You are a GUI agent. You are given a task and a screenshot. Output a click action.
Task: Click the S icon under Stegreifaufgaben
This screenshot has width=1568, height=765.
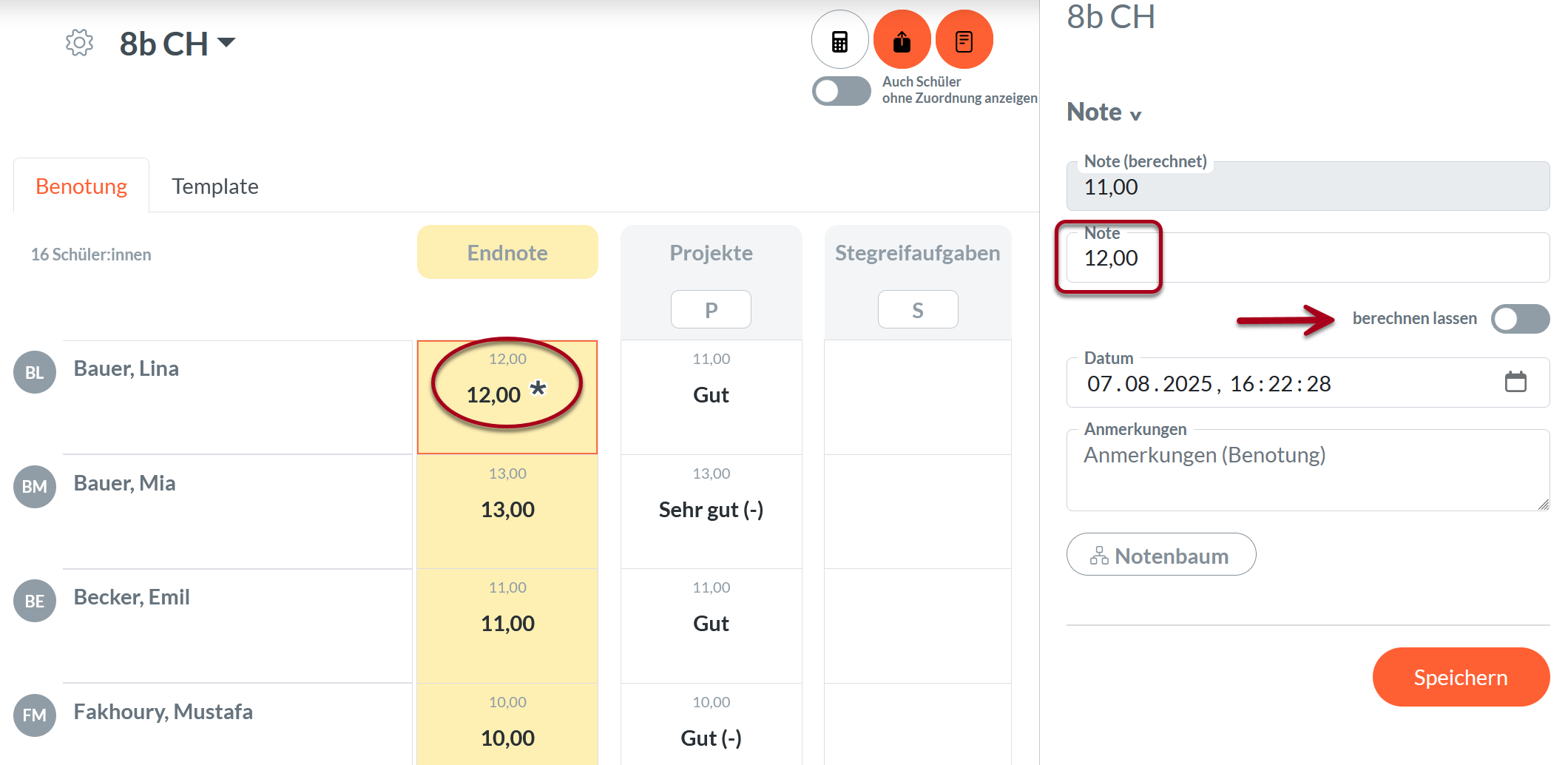click(917, 309)
